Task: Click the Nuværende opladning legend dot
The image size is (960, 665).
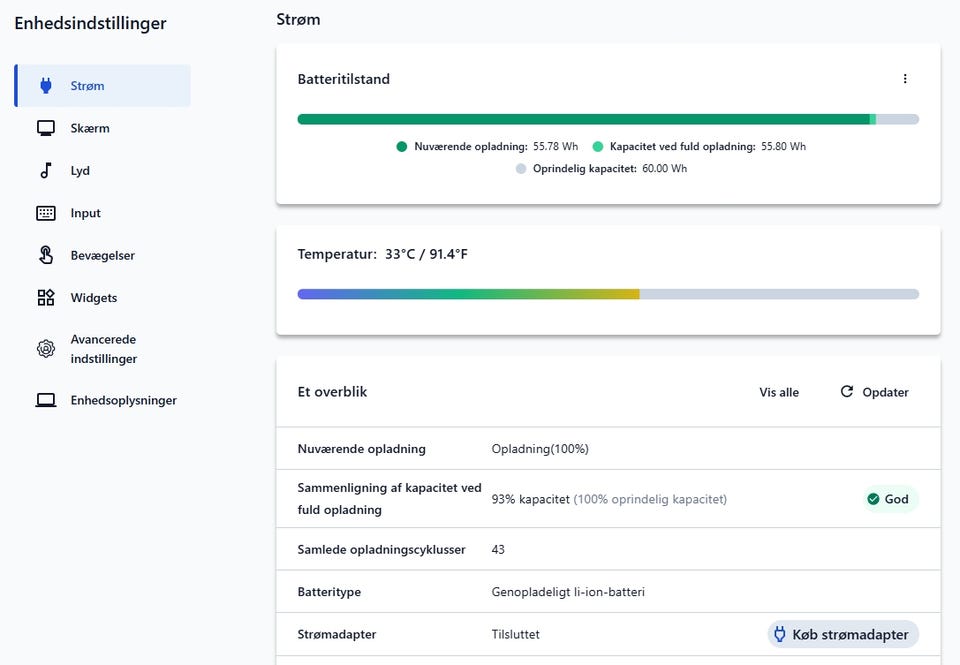Action: 402,146
